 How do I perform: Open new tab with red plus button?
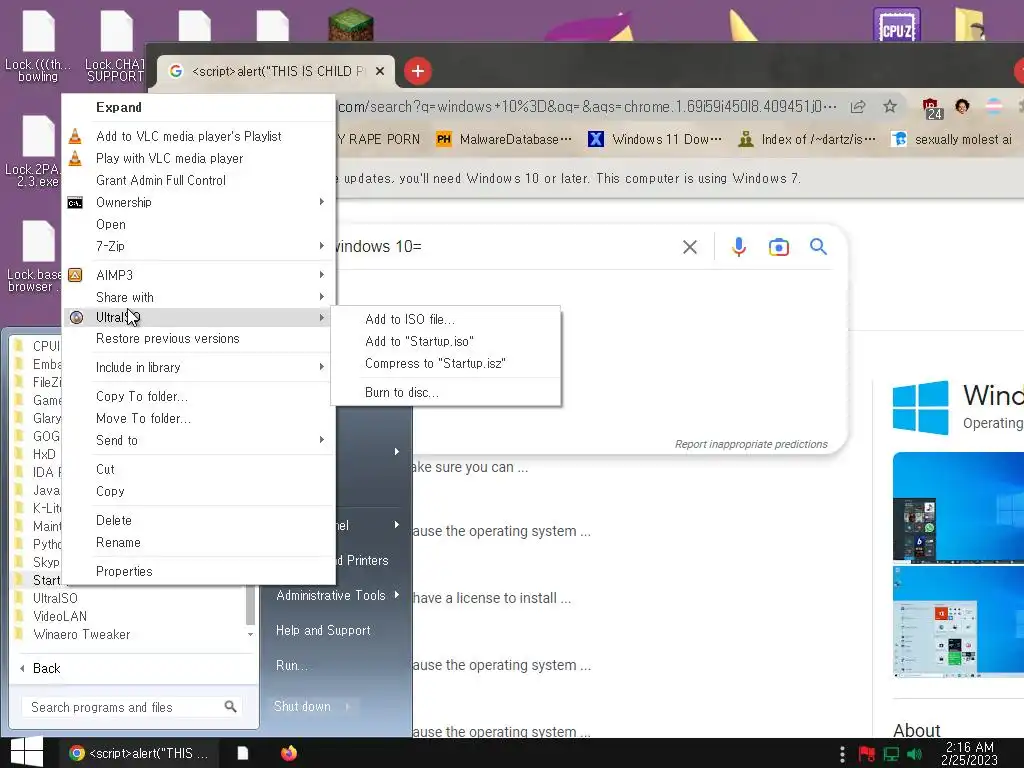pyautogui.click(x=418, y=71)
